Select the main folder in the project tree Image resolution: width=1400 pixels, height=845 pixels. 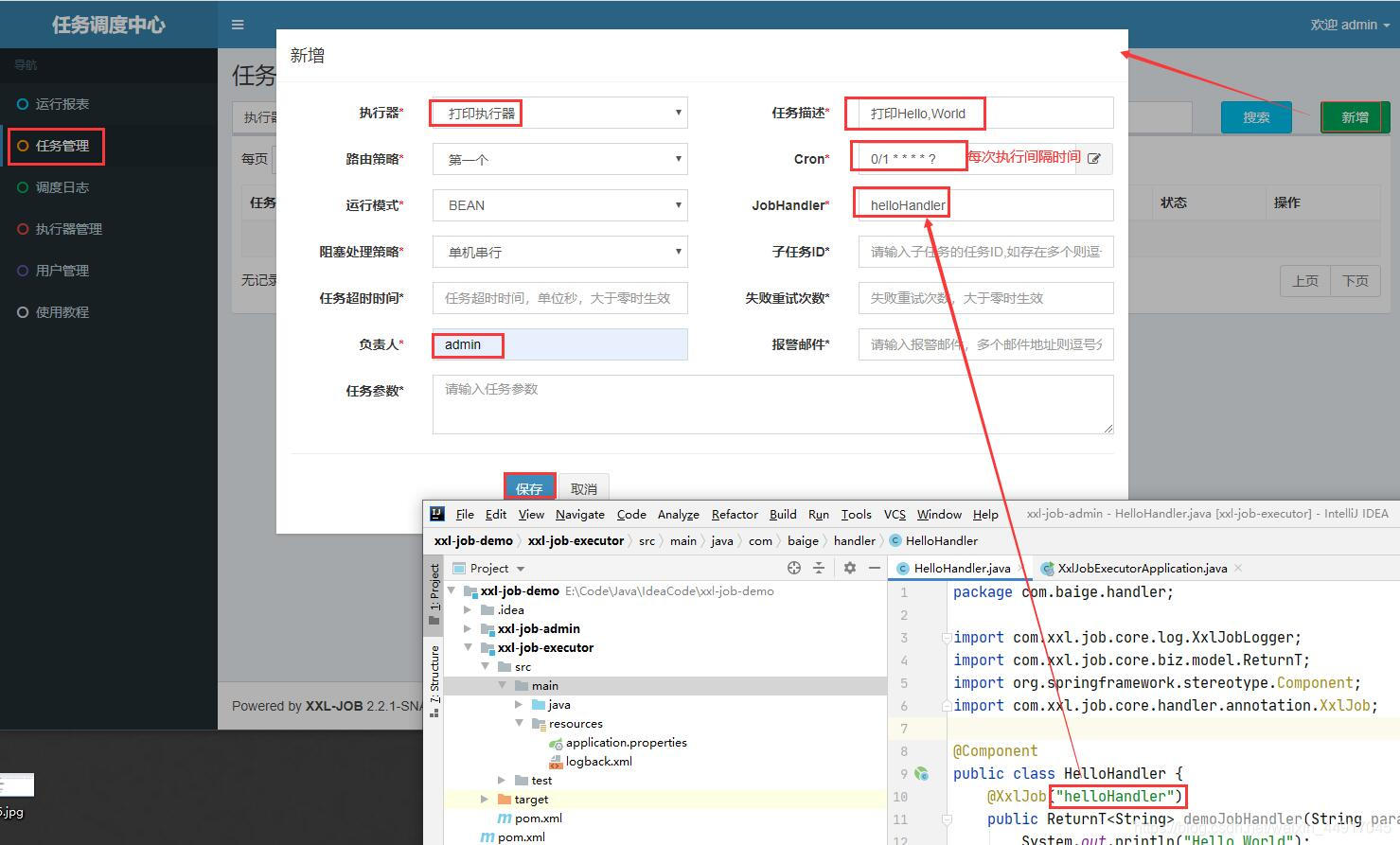[x=665, y=686]
